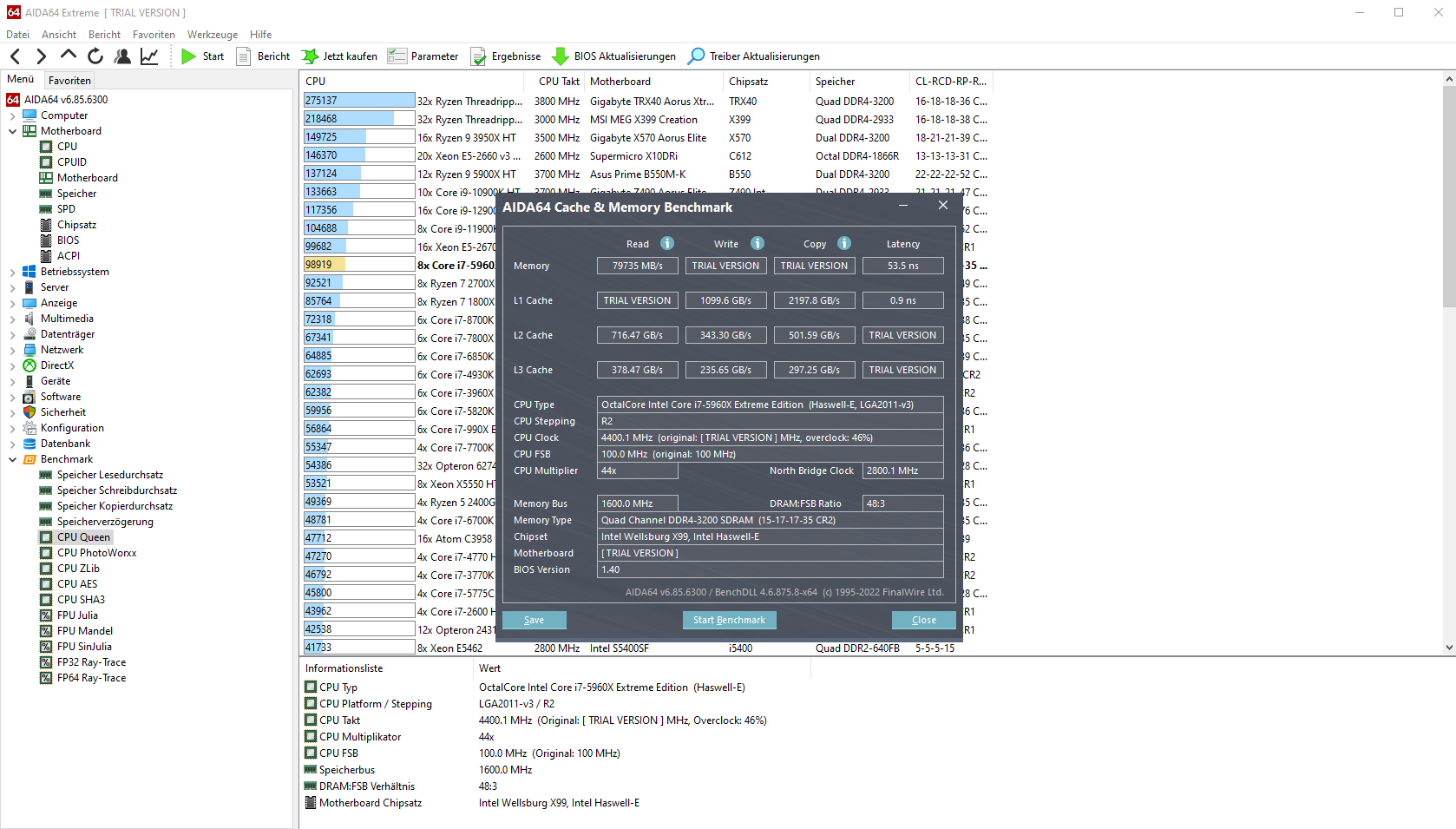Select the SPD tree item
Image resolution: width=1456 pixels, height=829 pixels.
click(x=66, y=209)
